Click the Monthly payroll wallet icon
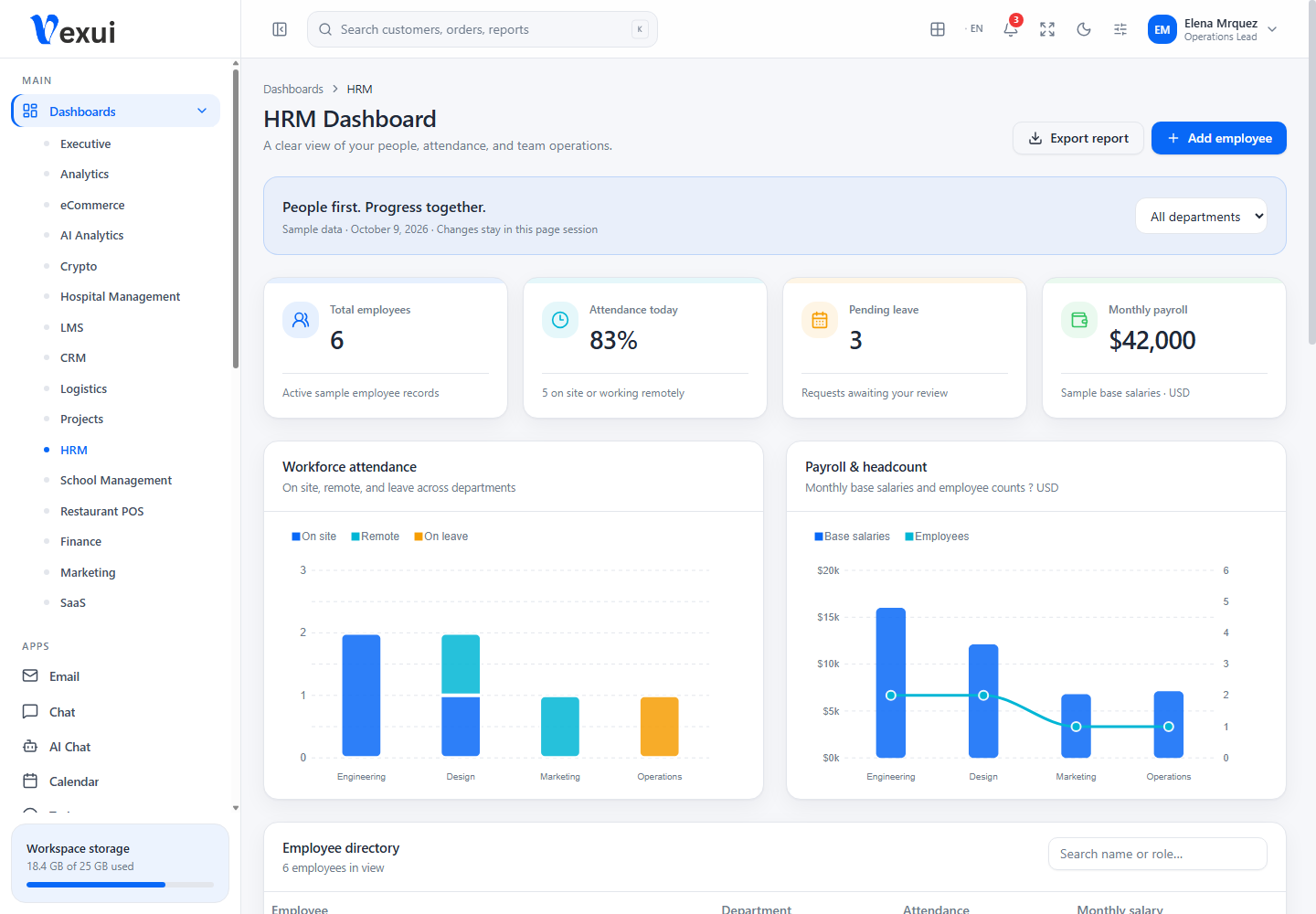 click(x=1079, y=320)
